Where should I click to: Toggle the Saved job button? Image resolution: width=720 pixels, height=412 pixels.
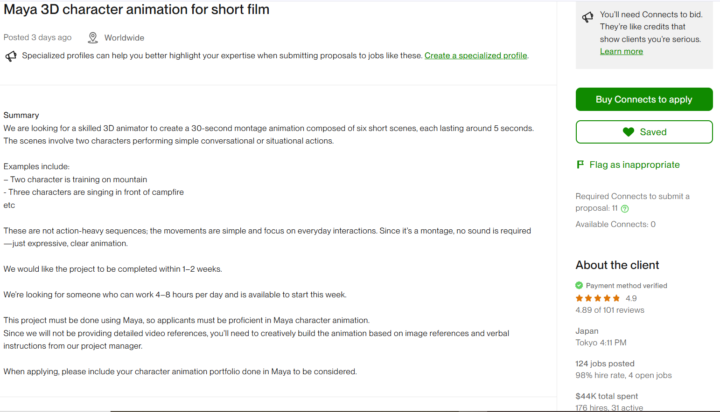644,132
